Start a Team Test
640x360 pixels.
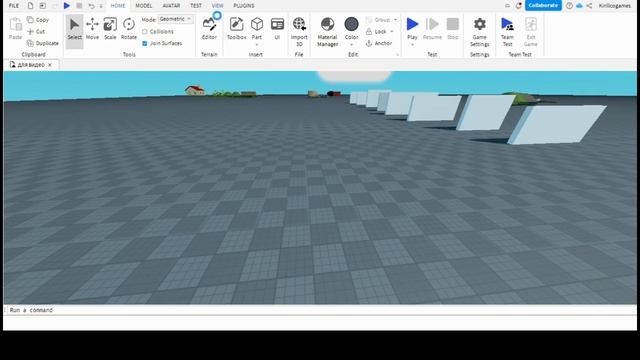pos(507,32)
